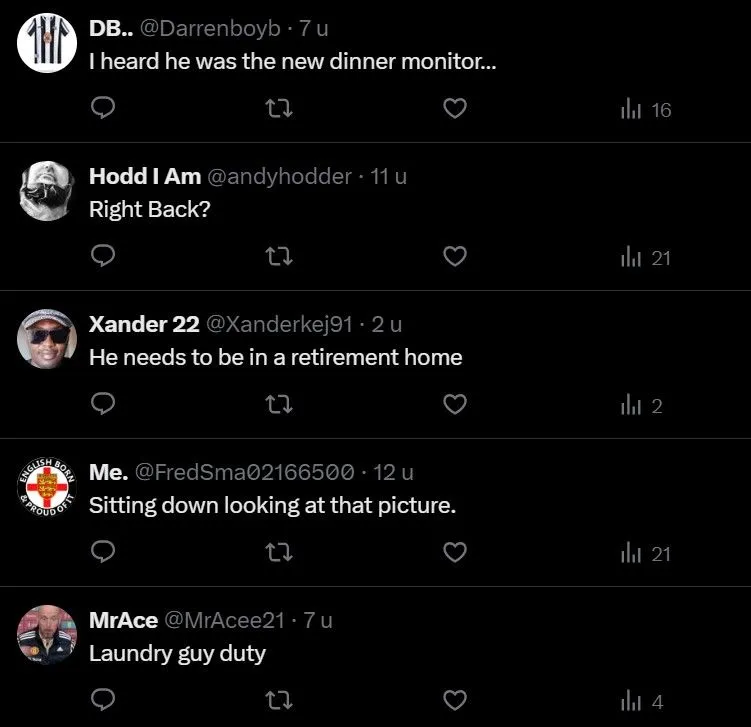Open Xander 22's display name link
Screen dimensions: 751x727
pyautogui.click(x=145, y=324)
